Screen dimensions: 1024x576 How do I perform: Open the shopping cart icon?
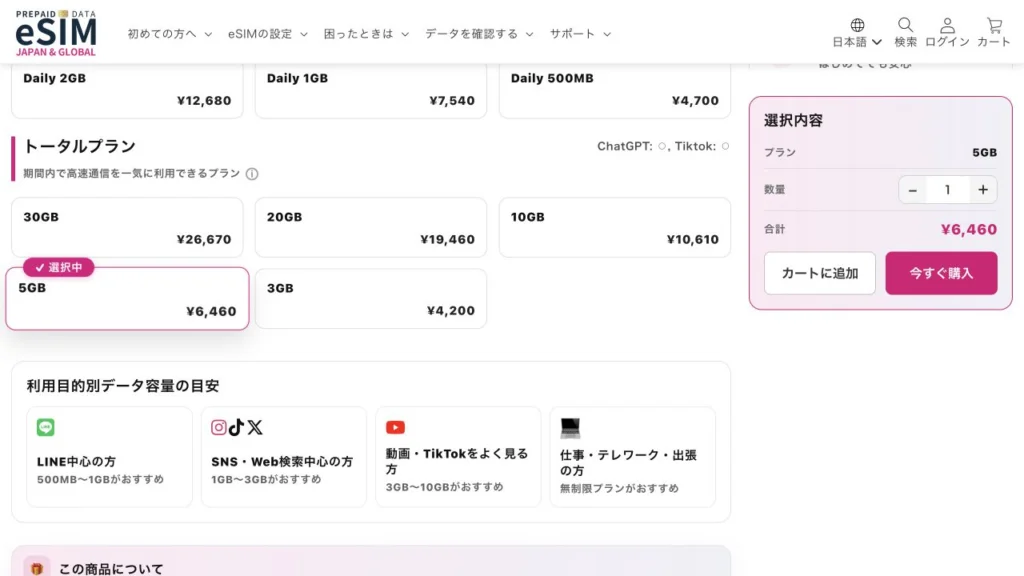click(x=994, y=25)
